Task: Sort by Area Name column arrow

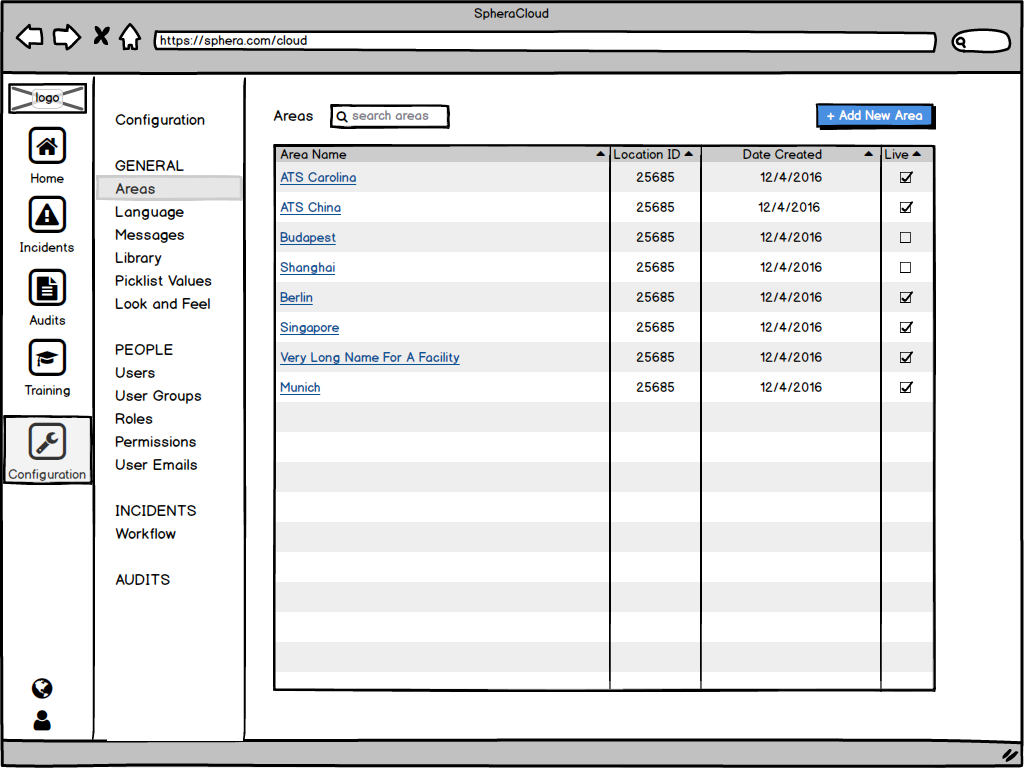Action: [x=600, y=154]
